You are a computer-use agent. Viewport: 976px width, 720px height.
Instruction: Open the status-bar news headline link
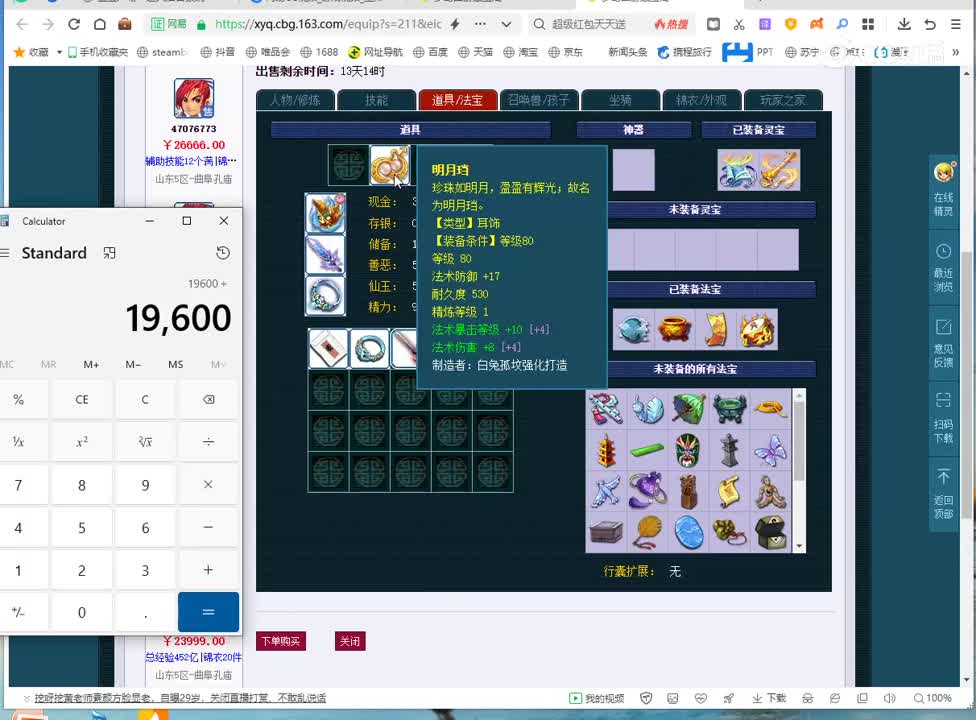(180, 698)
